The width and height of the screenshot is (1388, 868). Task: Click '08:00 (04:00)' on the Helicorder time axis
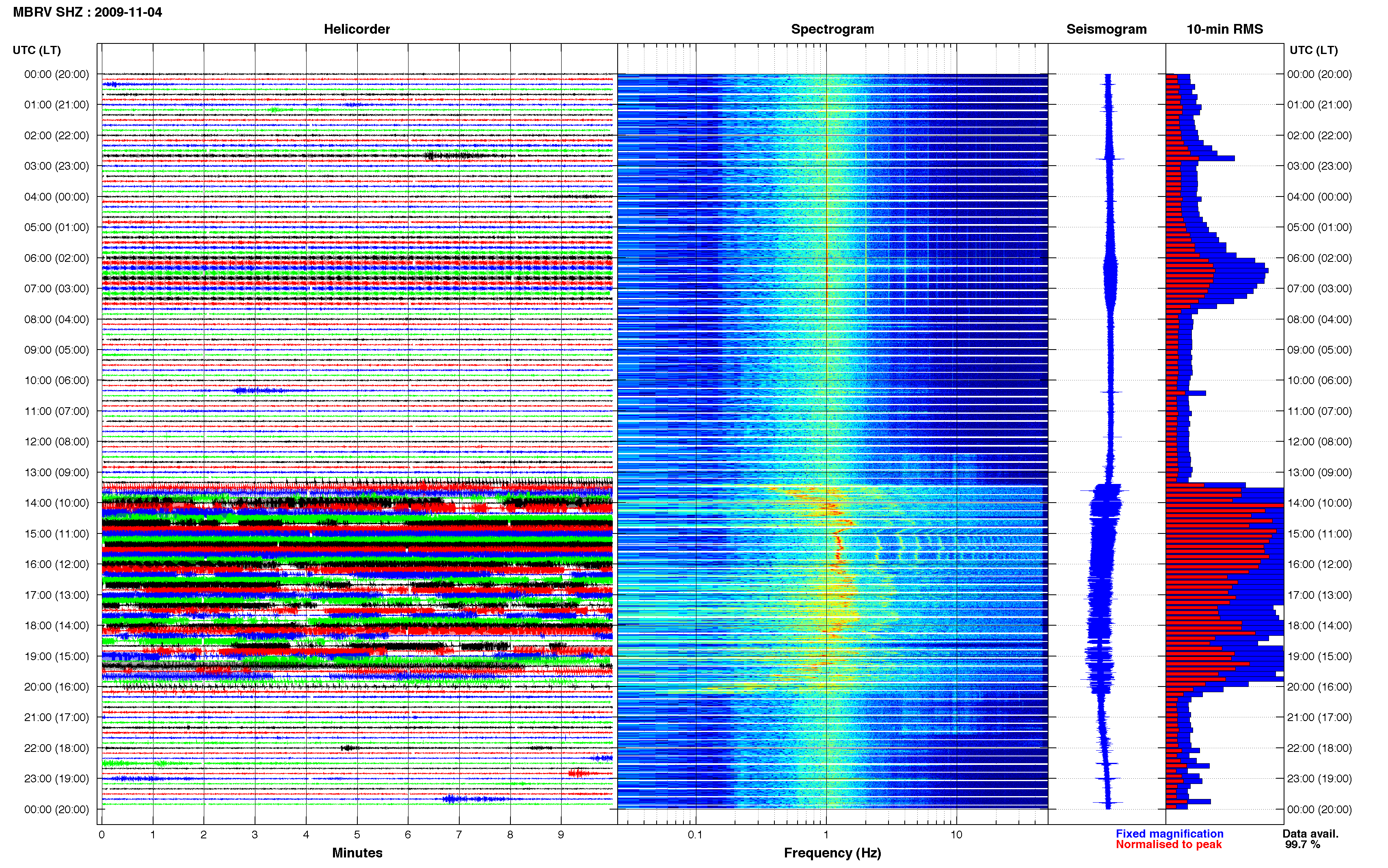(x=57, y=319)
